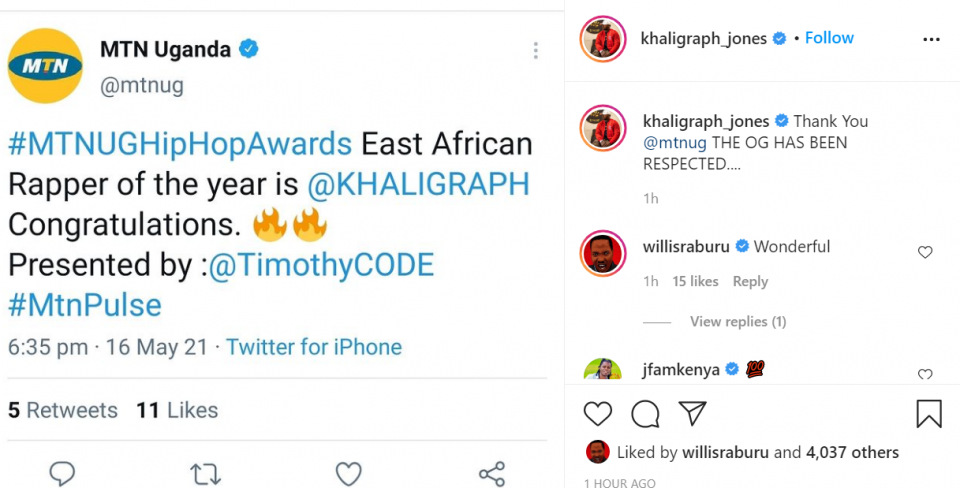Click the MTN Uganda profile logo
960x488 pixels.
[x=45, y=66]
